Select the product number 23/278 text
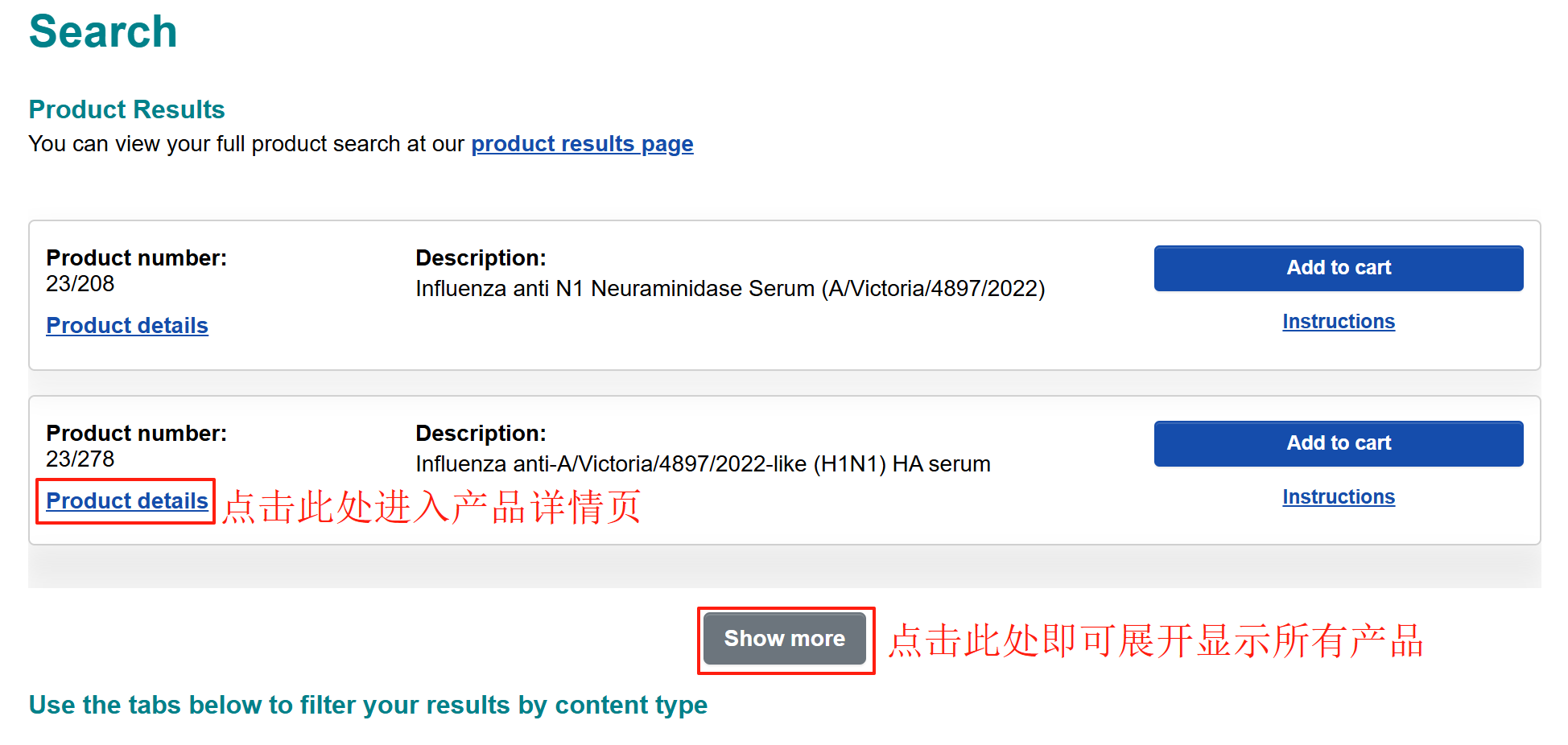Image resolution: width=1568 pixels, height=745 pixels. pos(80,459)
